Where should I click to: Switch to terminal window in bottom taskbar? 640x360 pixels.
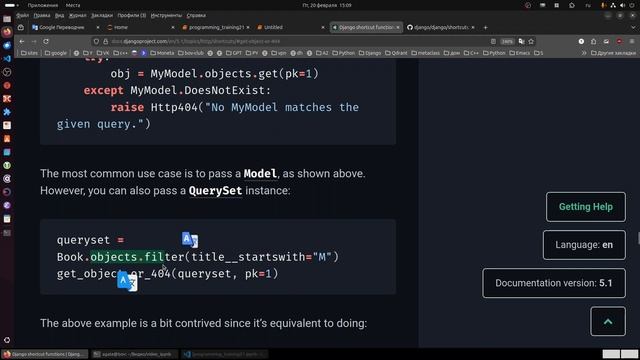coord(134,354)
